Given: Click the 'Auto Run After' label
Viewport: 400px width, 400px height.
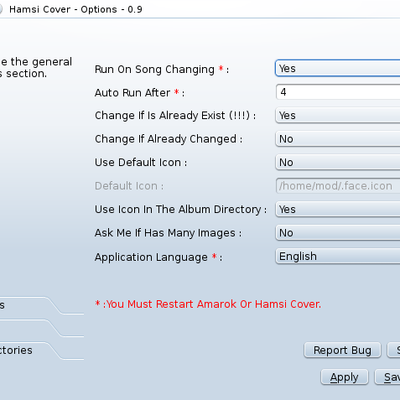Looking at the screenshot, I should pos(140,93).
